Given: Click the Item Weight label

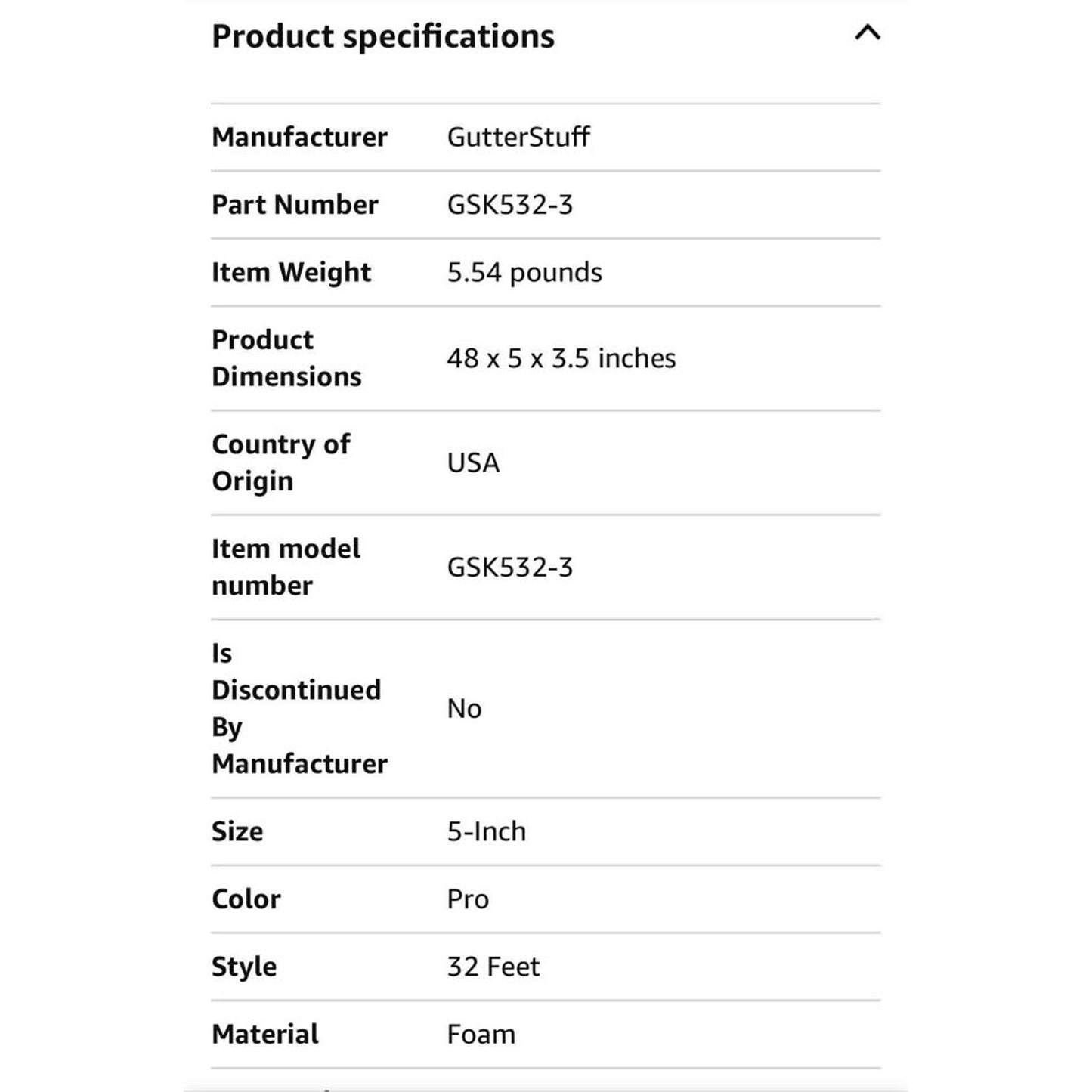Looking at the screenshot, I should (x=291, y=273).
